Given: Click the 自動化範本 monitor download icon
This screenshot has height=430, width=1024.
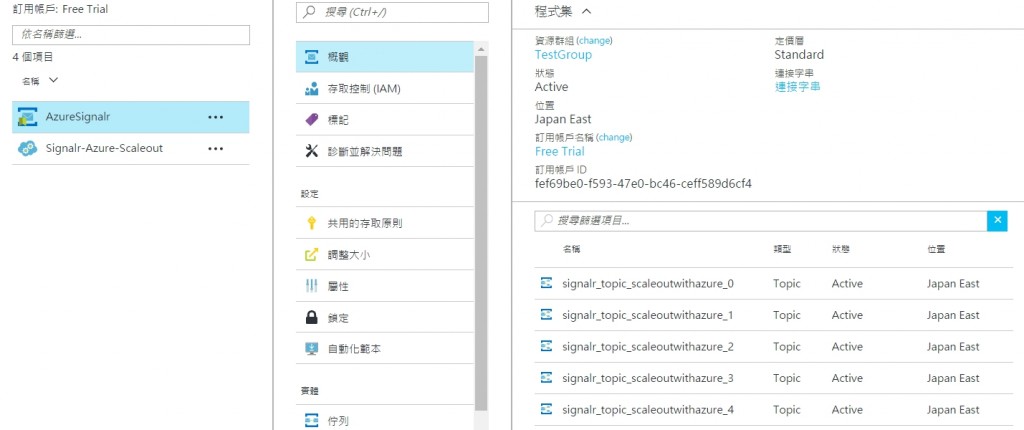Looking at the screenshot, I should click(x=312, y=349).
